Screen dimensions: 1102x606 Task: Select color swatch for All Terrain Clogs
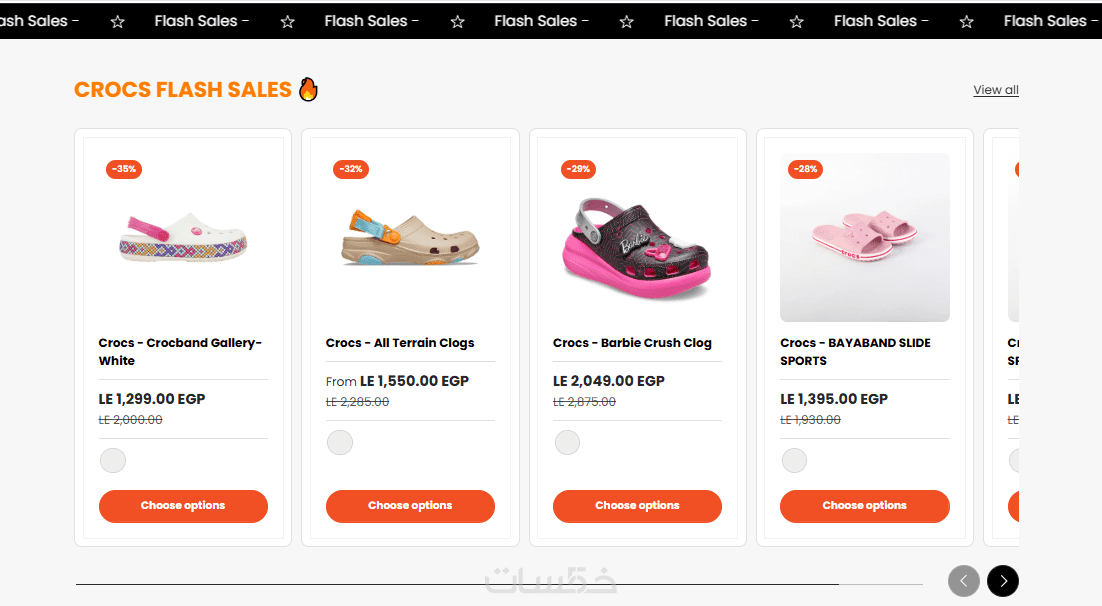pos(340,442)
